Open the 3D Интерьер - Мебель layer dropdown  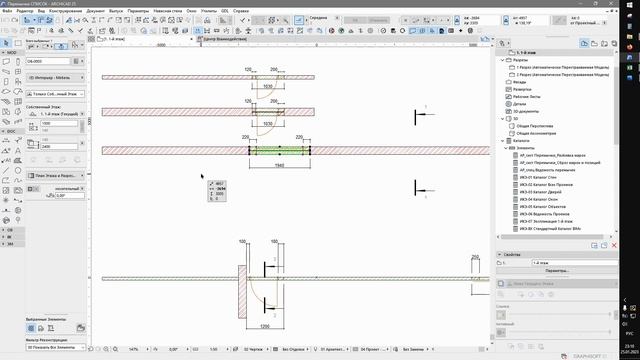point(56,78)
